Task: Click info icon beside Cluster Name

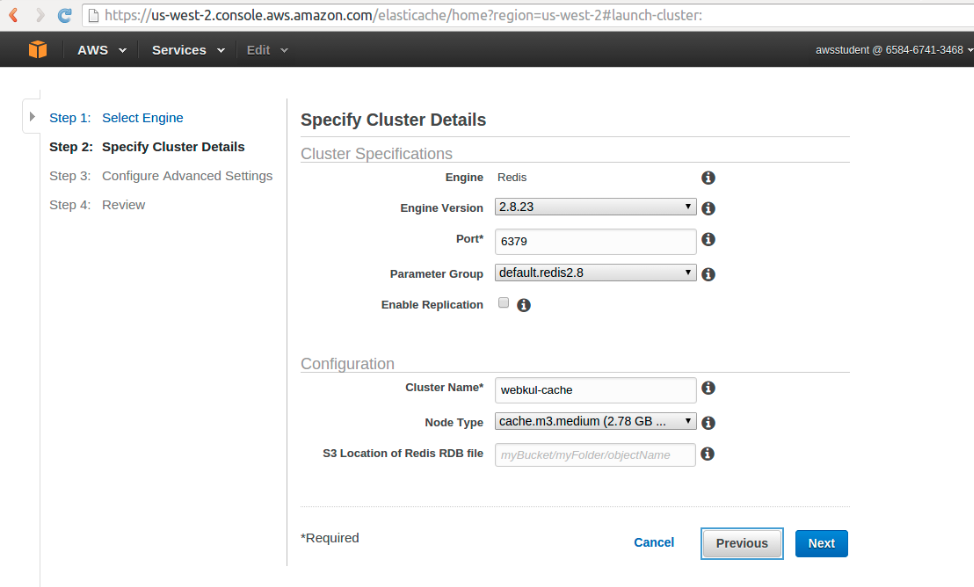Action: tap(708, 388)
